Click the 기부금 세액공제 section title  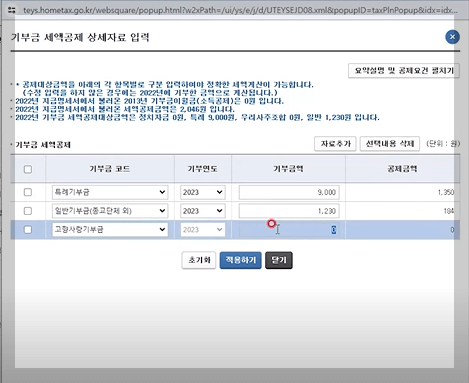click(x=43, y=145)
